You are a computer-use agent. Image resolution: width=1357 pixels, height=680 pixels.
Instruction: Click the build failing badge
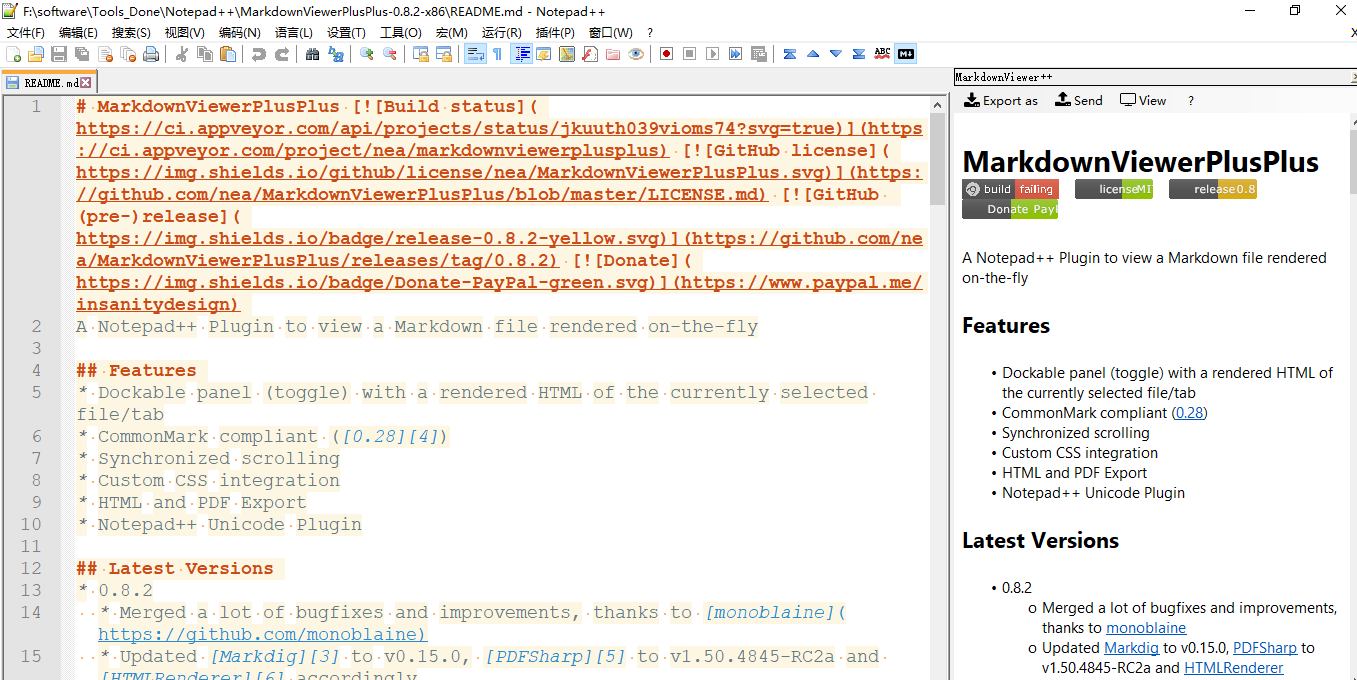coord(1010,189)
